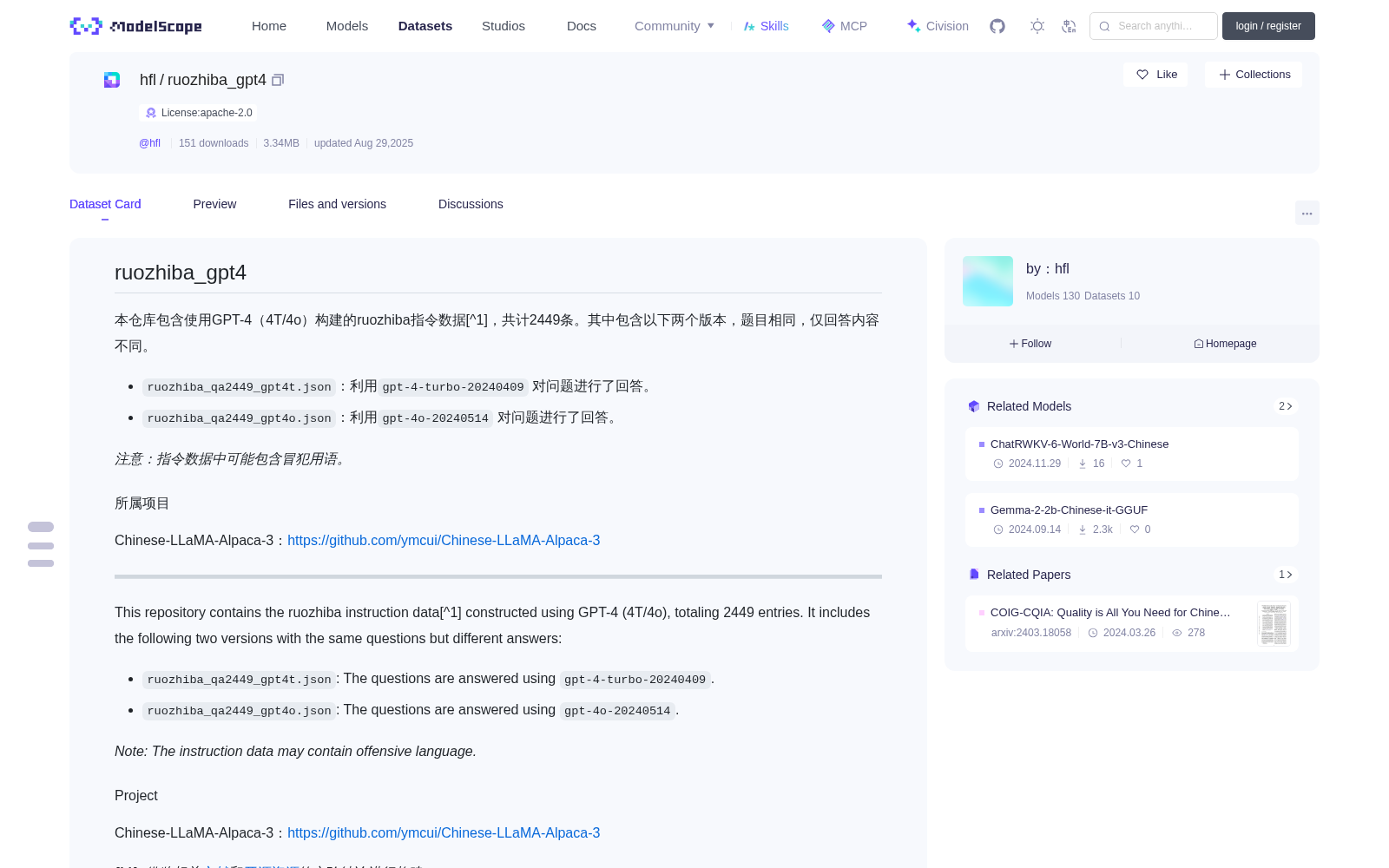Viewport: 1389px width, 868px height.
Task: Open the lower Chinese-LLaMA-Alpaca-3 GitHub link
Action: [444, 832]
